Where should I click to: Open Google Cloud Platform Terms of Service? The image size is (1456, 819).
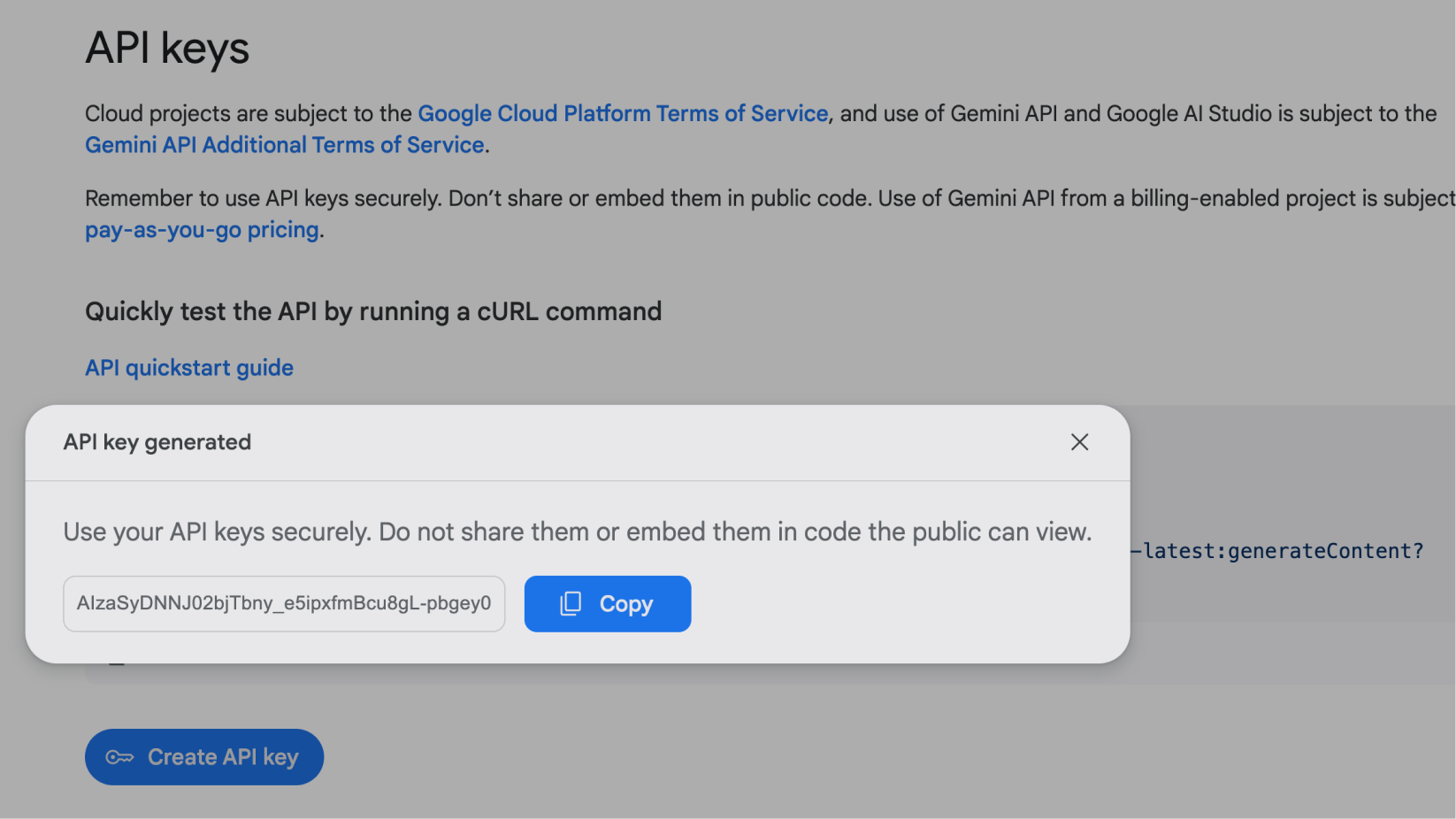click(x=623, y=113)
